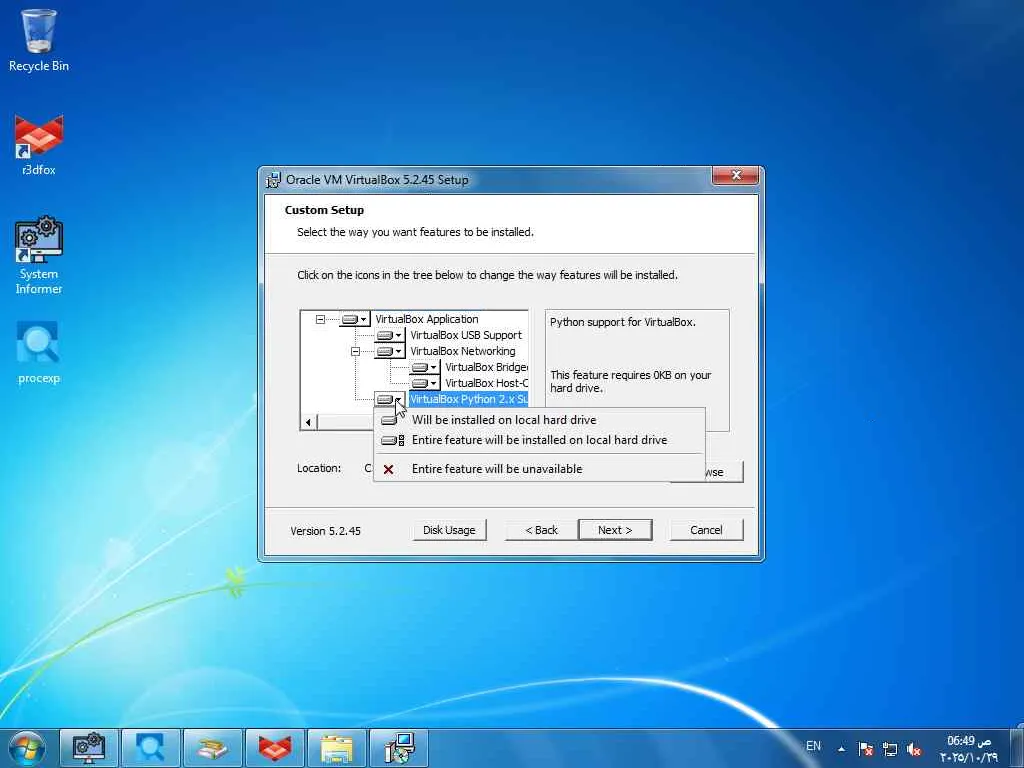Activate the VirtualBox installer taskbar button
The height and width of the screenshot is (768, 1024).
399,748
